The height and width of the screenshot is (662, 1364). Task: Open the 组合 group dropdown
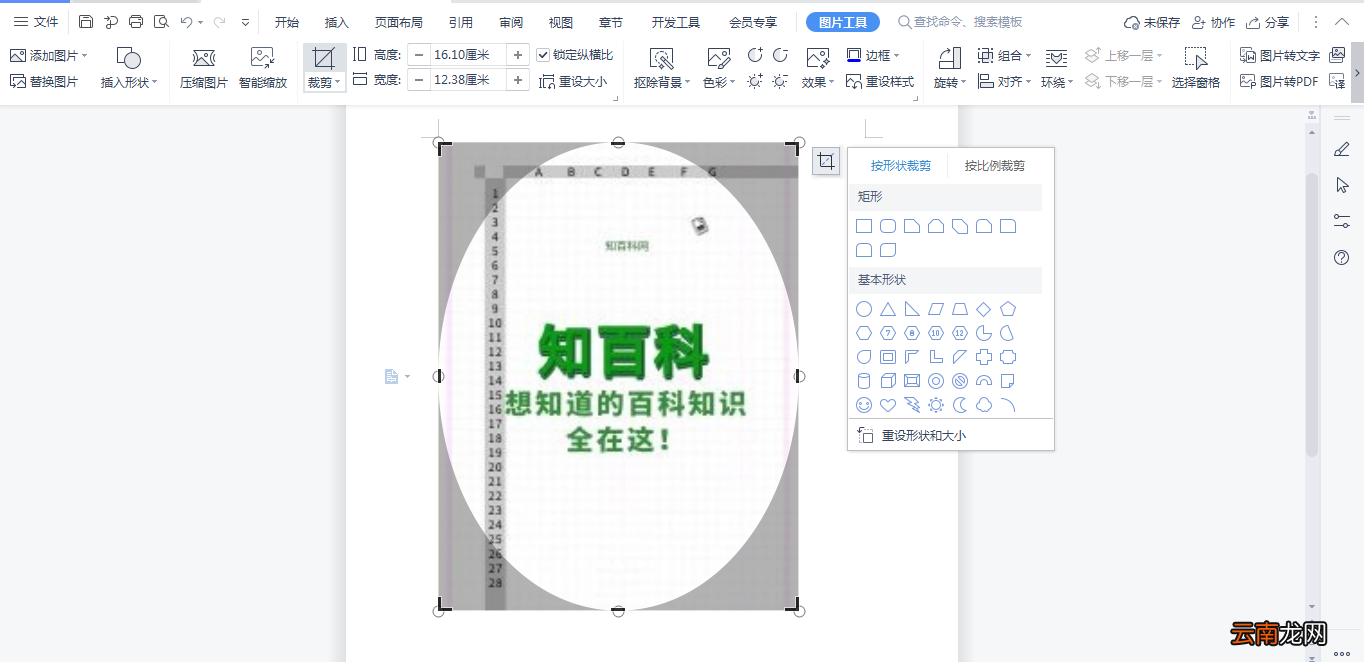coord(1030,56)
